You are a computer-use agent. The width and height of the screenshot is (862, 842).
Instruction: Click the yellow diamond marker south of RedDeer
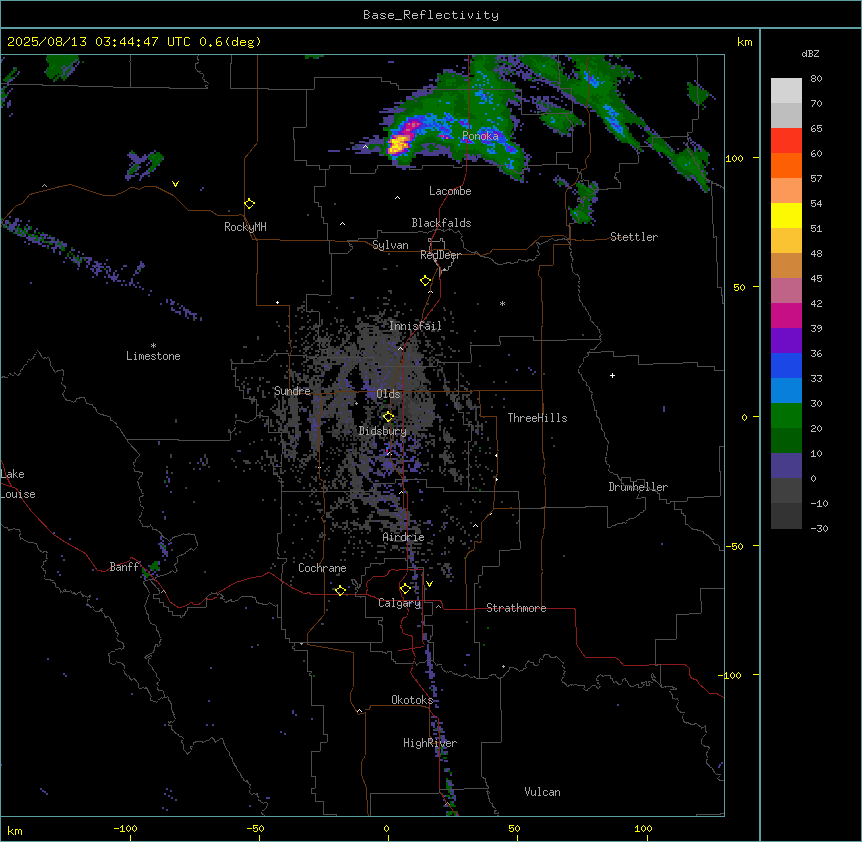(x=425, y=281)
